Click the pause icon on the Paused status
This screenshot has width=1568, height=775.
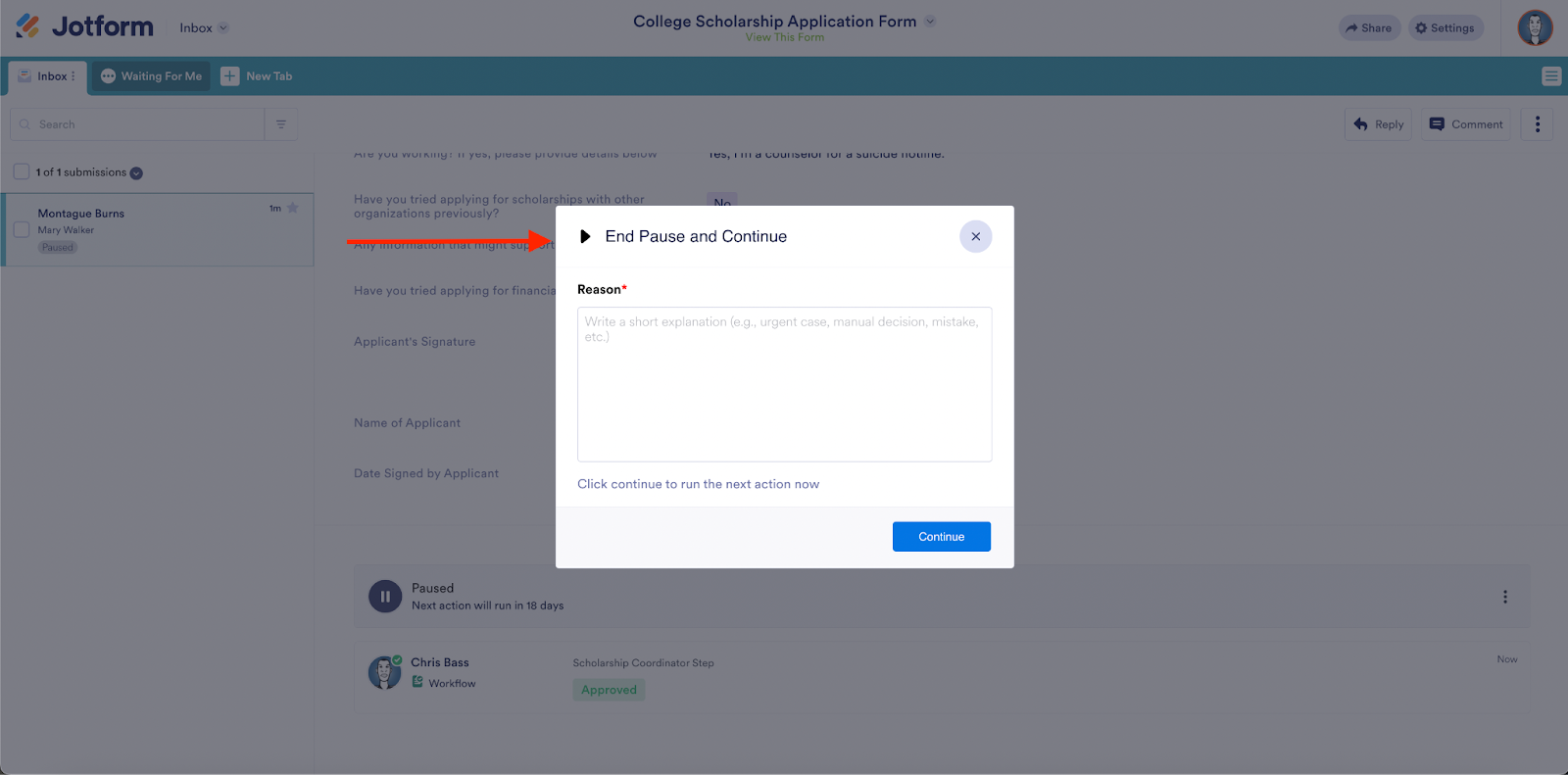pyautogui.click(x=385, y=596)
